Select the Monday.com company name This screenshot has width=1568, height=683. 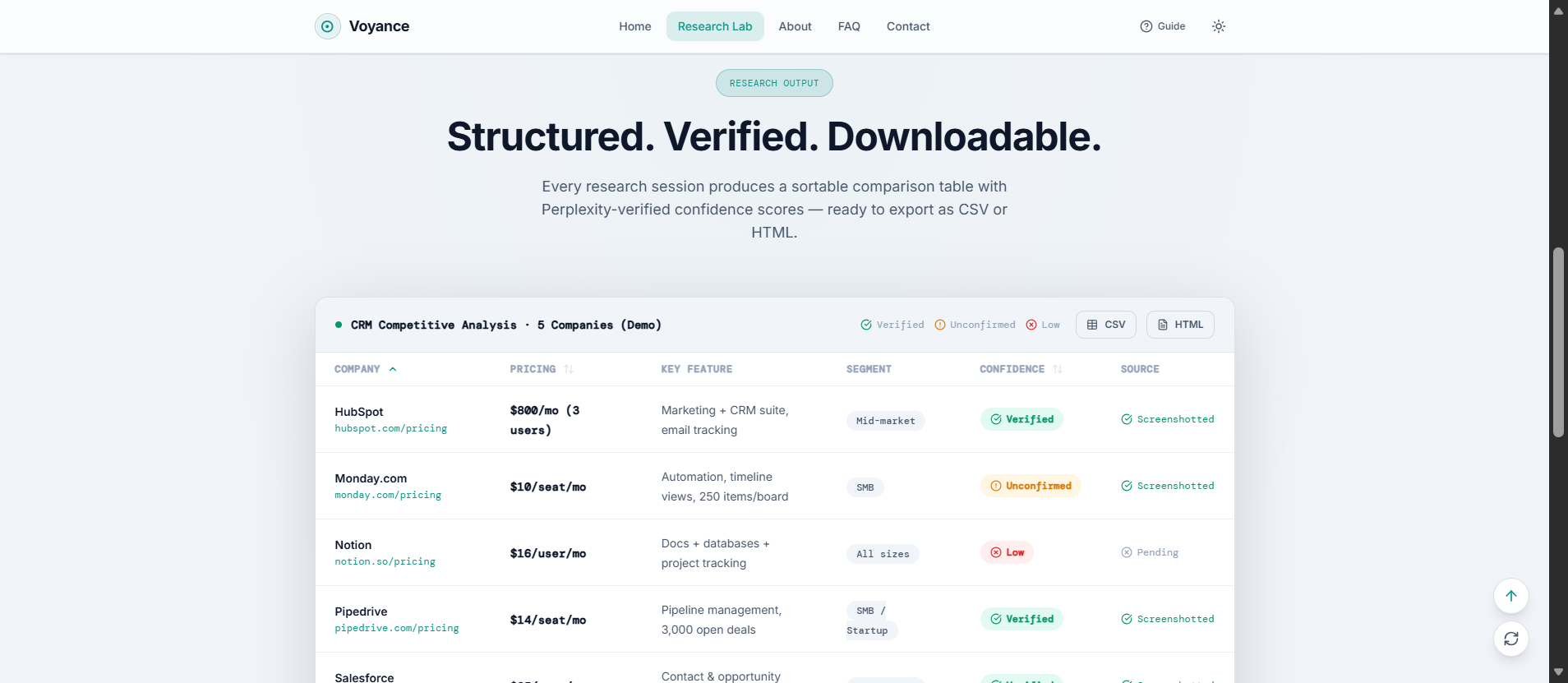click(371, 478)
